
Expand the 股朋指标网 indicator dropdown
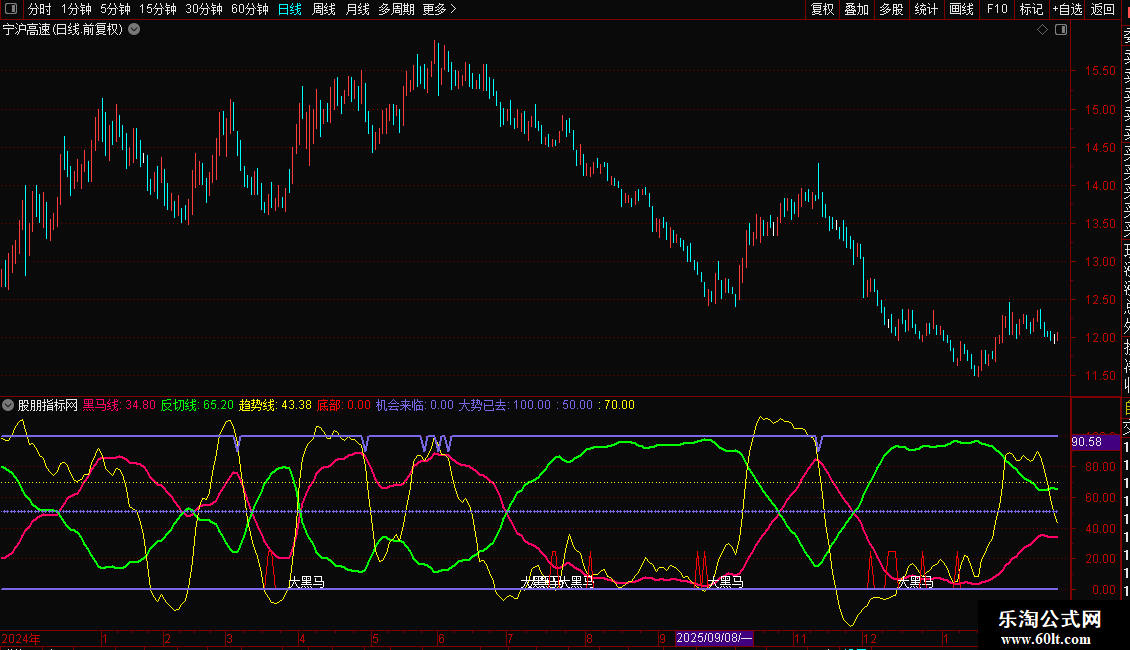tap(9, 405)
